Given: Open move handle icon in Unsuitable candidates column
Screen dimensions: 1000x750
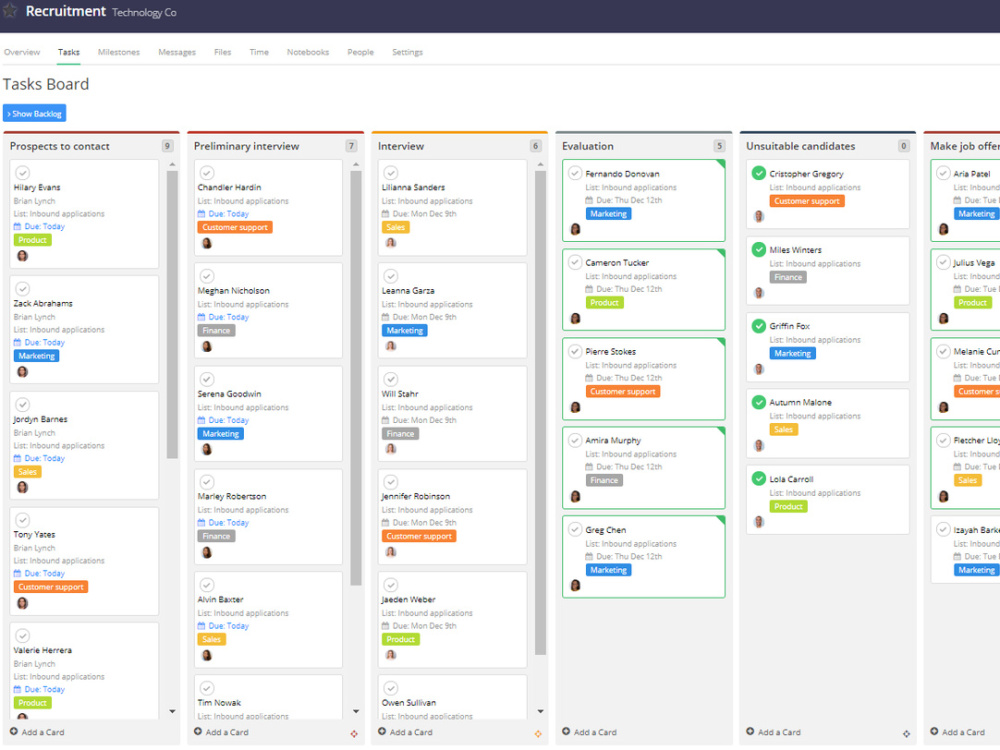Looking at the screenshot, I should tap(906, 734).
